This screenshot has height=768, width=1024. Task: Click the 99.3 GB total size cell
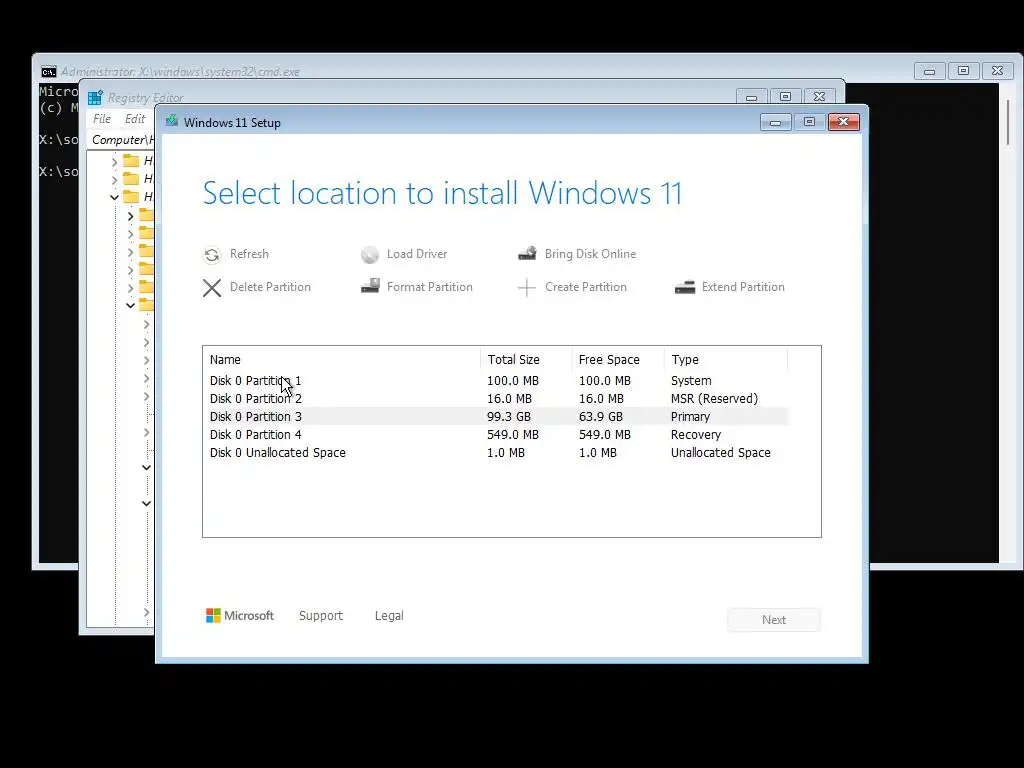coord(509,417)
